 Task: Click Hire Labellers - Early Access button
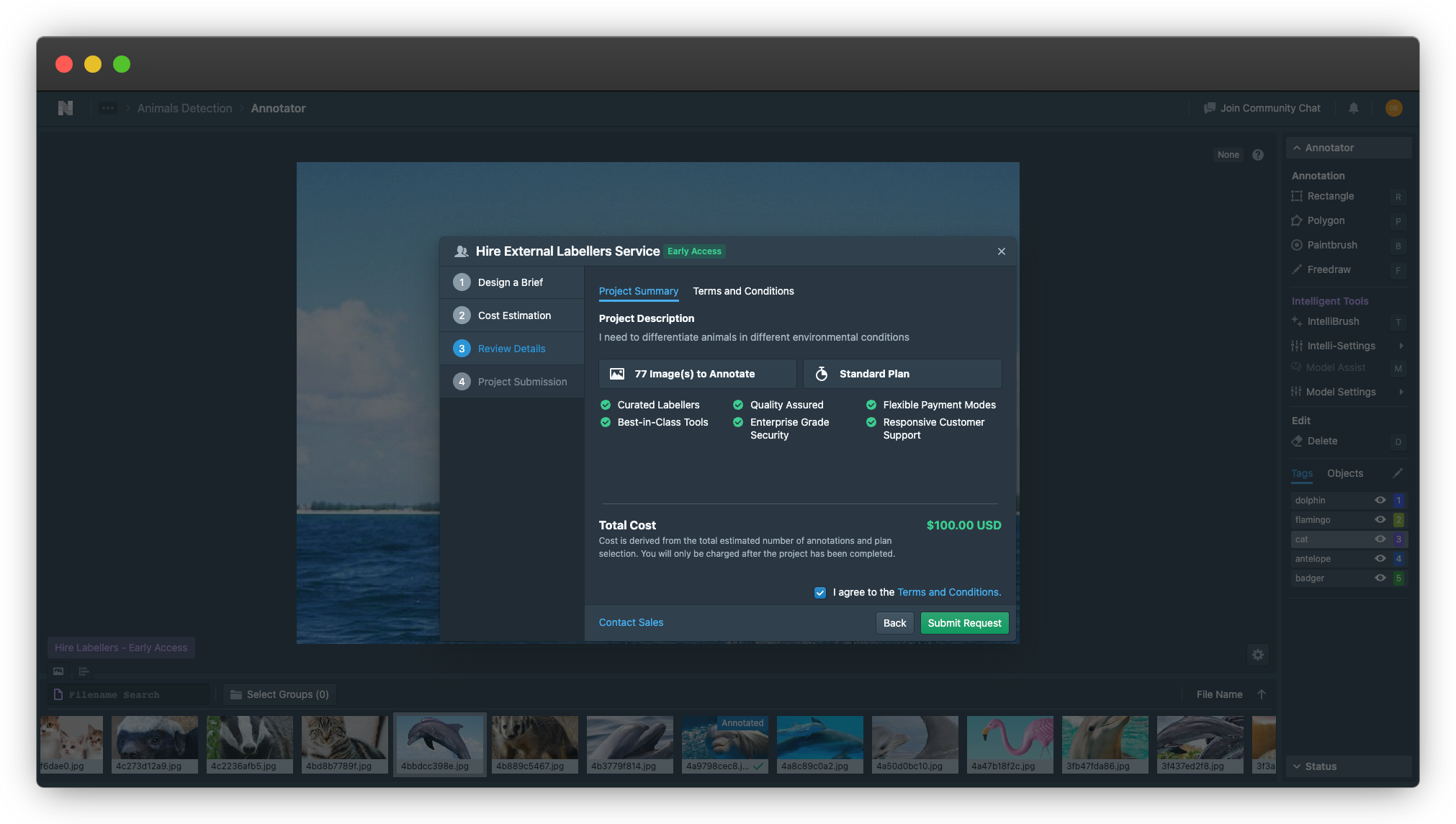[x=121, y=648]
